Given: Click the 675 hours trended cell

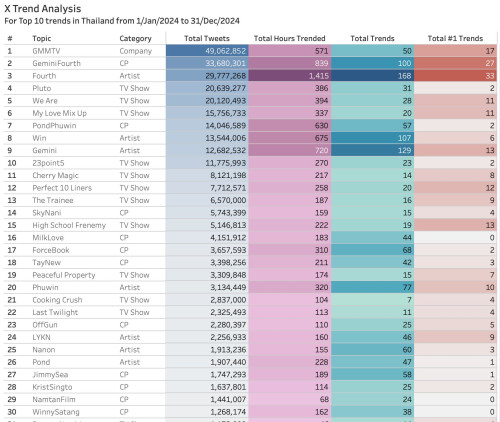Looking at the screenshot, I should (x=290, y=138).
